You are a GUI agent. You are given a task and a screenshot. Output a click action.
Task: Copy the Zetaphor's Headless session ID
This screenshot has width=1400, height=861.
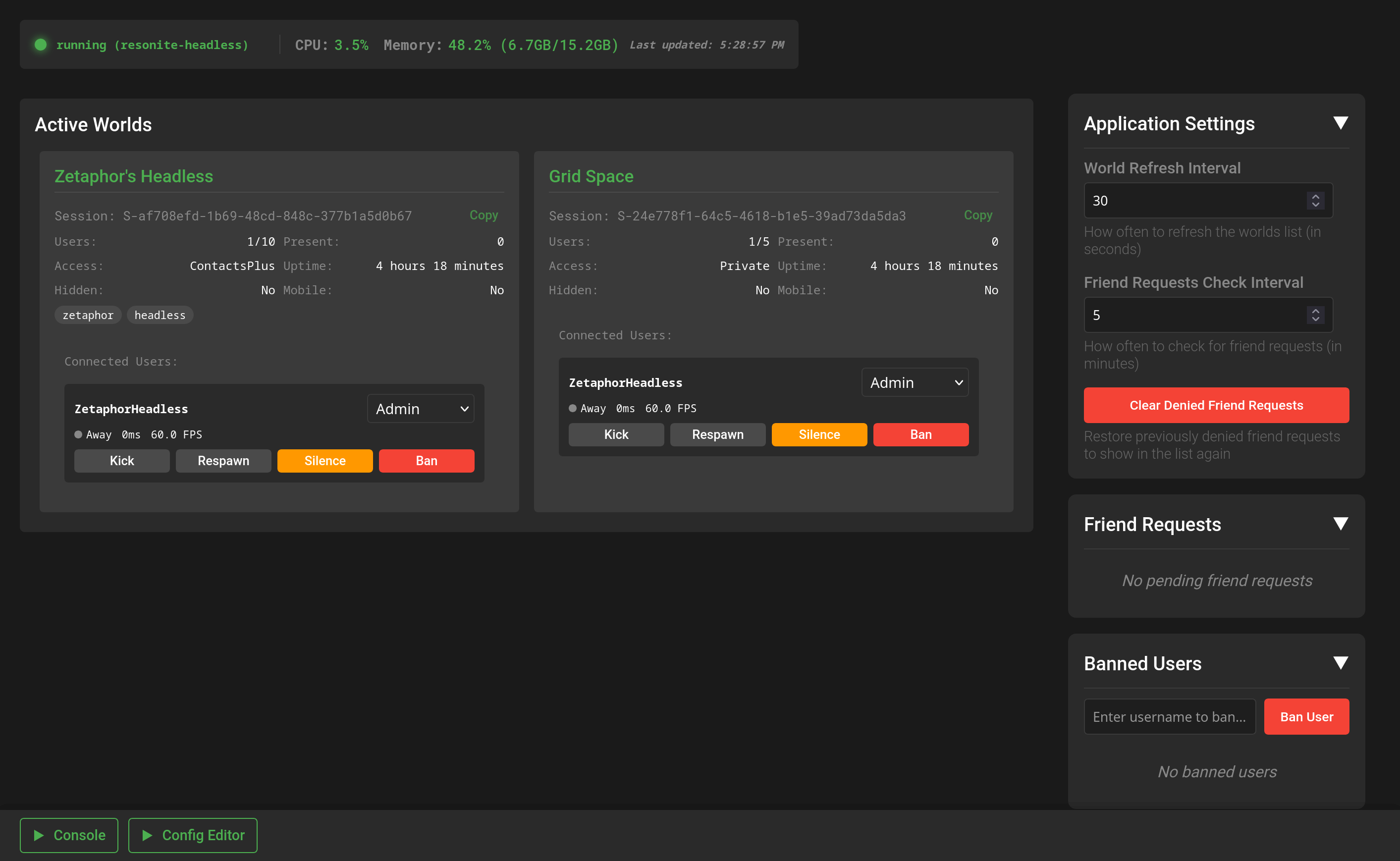coord(484,215)
